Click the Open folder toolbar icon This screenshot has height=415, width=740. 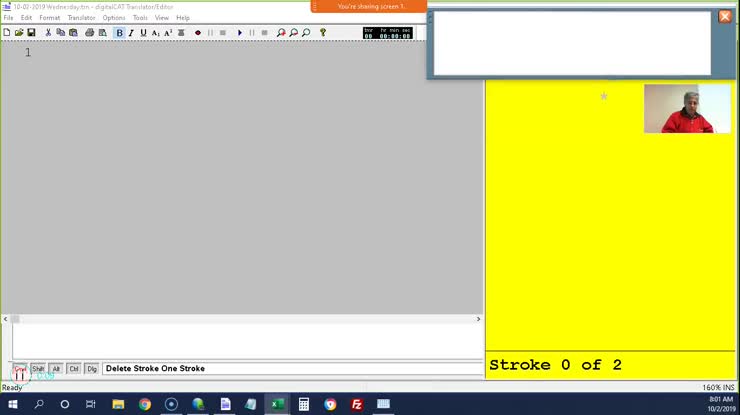(x=19, y=33)
